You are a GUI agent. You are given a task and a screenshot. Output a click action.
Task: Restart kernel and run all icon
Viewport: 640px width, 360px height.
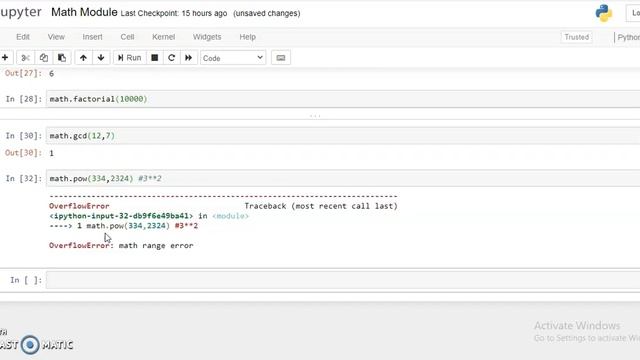(x=189, y=58)
